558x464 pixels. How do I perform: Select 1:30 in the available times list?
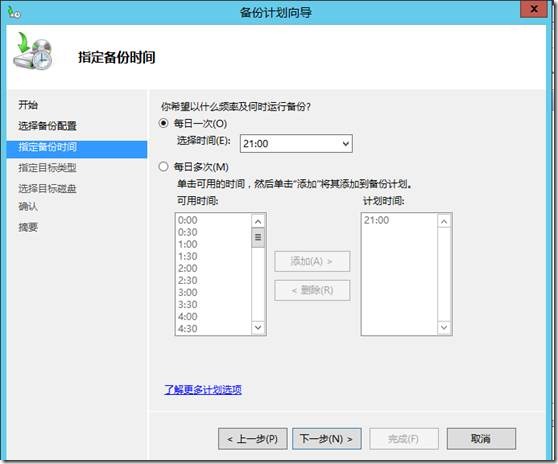point(188,257)
